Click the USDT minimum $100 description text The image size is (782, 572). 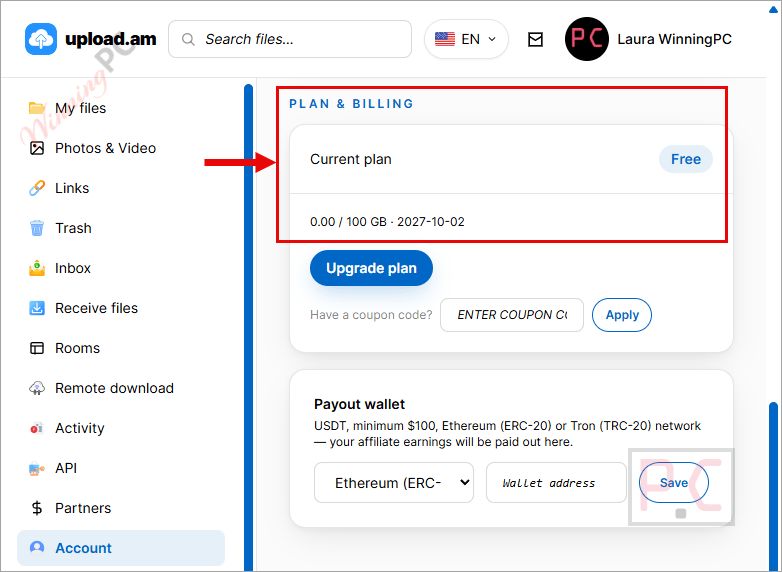(x=507, y=434)
